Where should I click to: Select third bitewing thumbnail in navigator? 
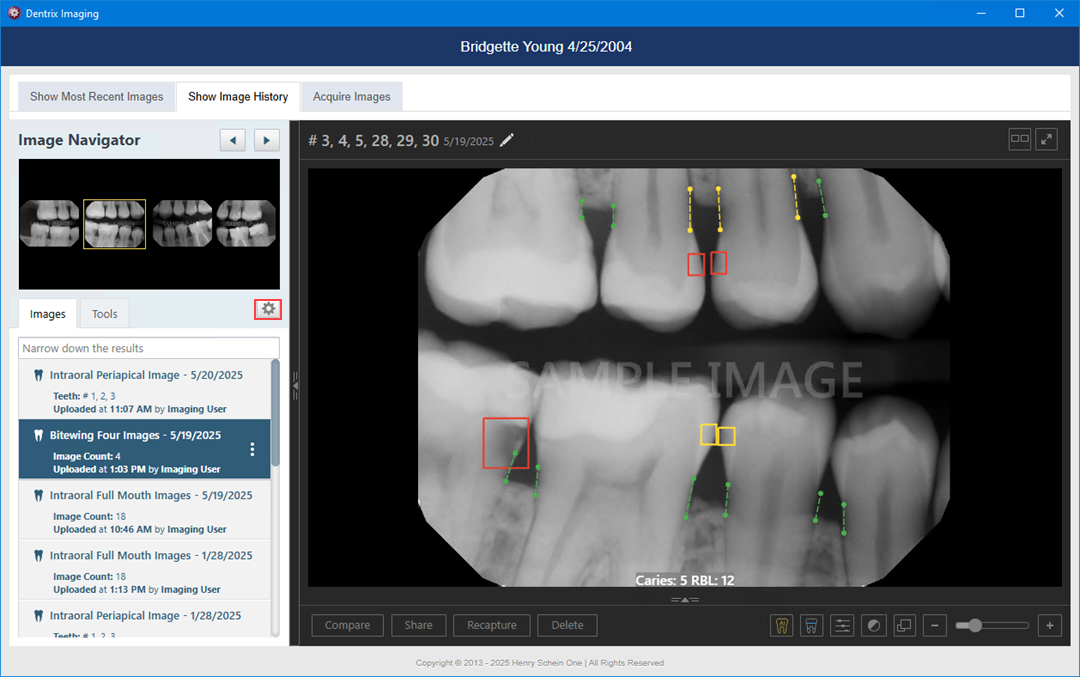coord(183,224)
